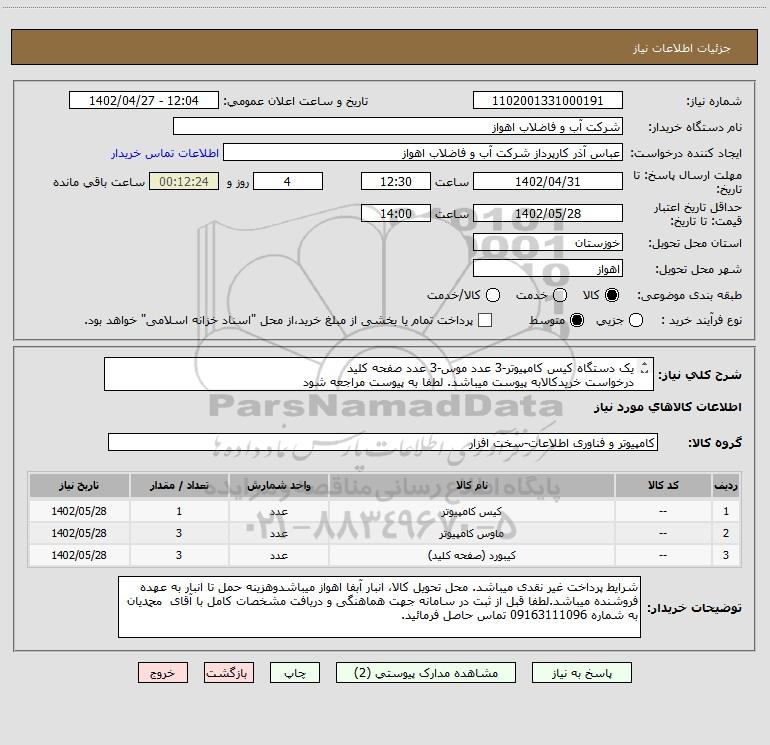The height and width of the screenshot is (745, 770).
Task: Click the اهواز delivery city field
Action: (x=548, y=269)
